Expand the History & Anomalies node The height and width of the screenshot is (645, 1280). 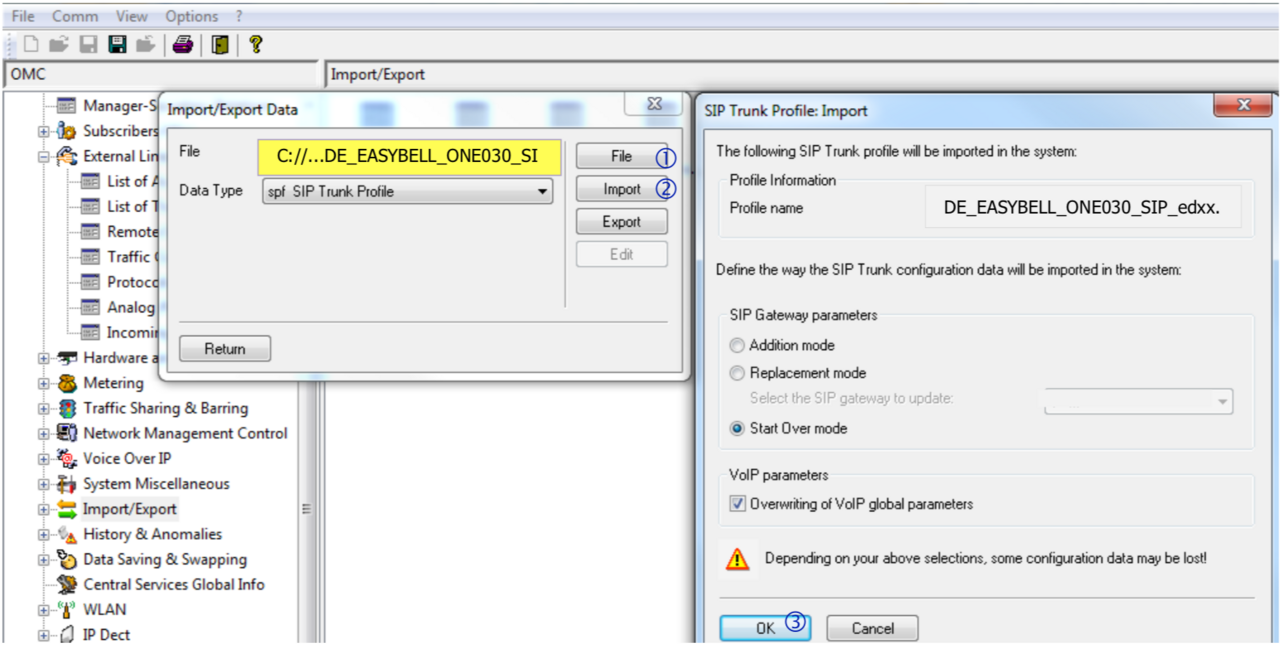(x=43, y=535)
